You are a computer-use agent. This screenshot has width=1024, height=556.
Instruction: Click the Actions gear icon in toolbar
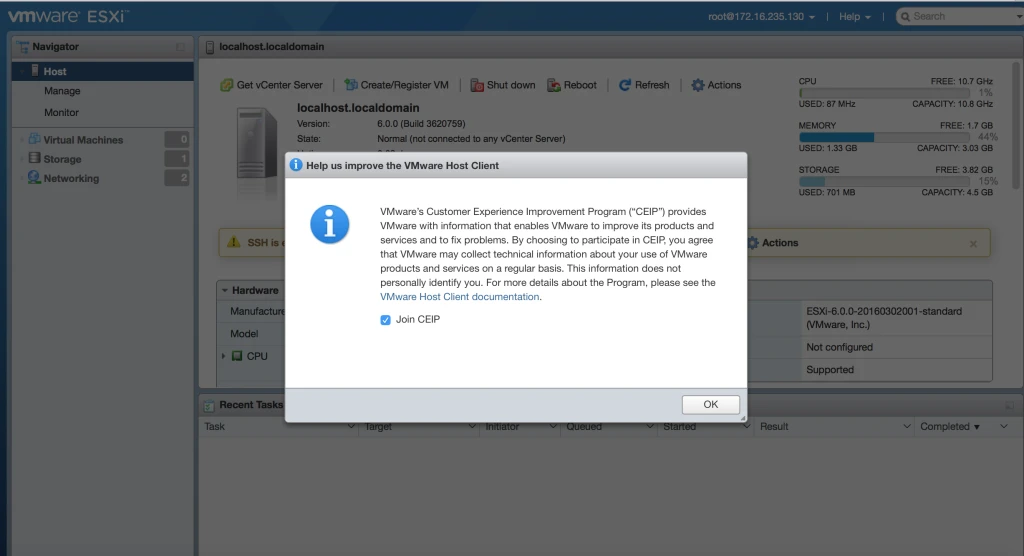pos(698,85)
